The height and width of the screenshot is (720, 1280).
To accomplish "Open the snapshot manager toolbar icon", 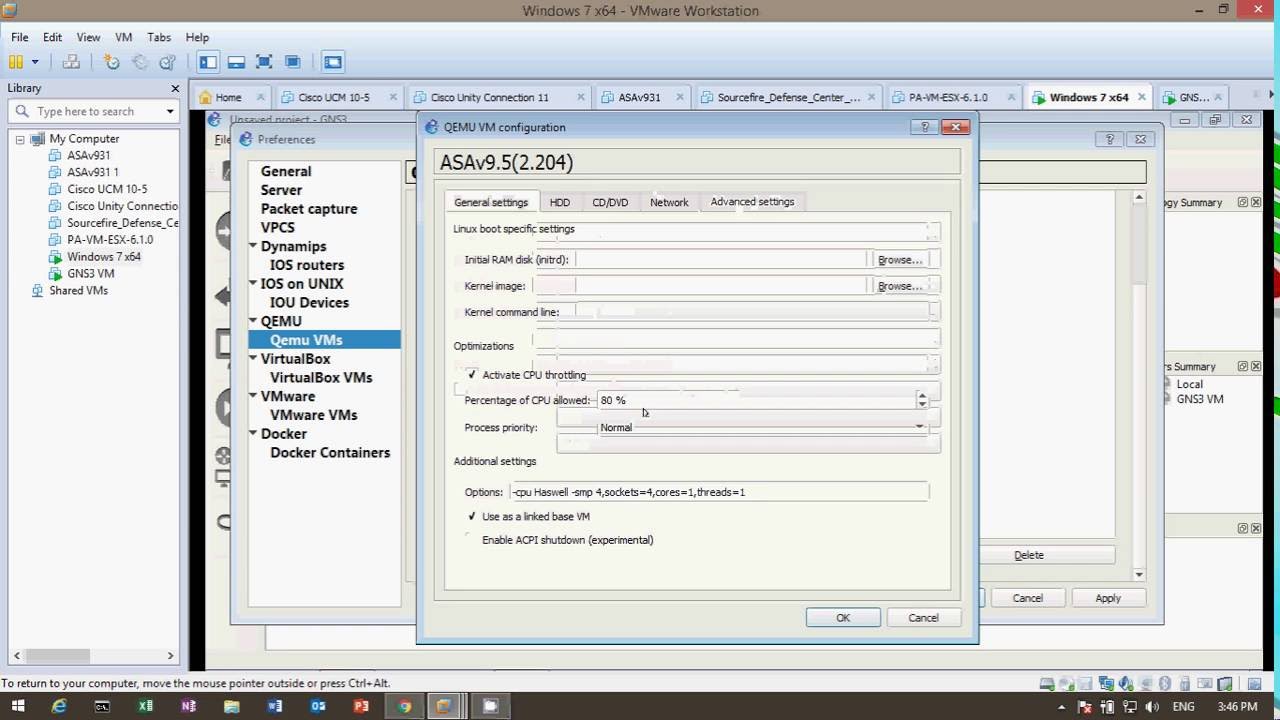I will (x=168, y=62).
